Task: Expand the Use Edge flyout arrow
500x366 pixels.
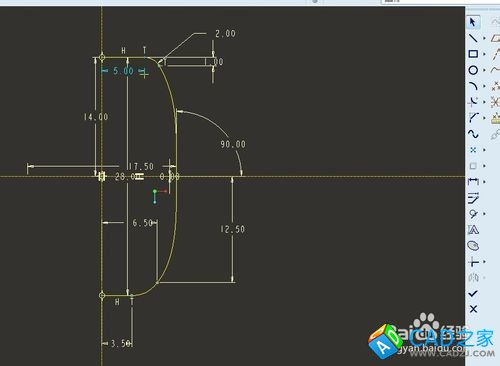Action: [484, 166]
